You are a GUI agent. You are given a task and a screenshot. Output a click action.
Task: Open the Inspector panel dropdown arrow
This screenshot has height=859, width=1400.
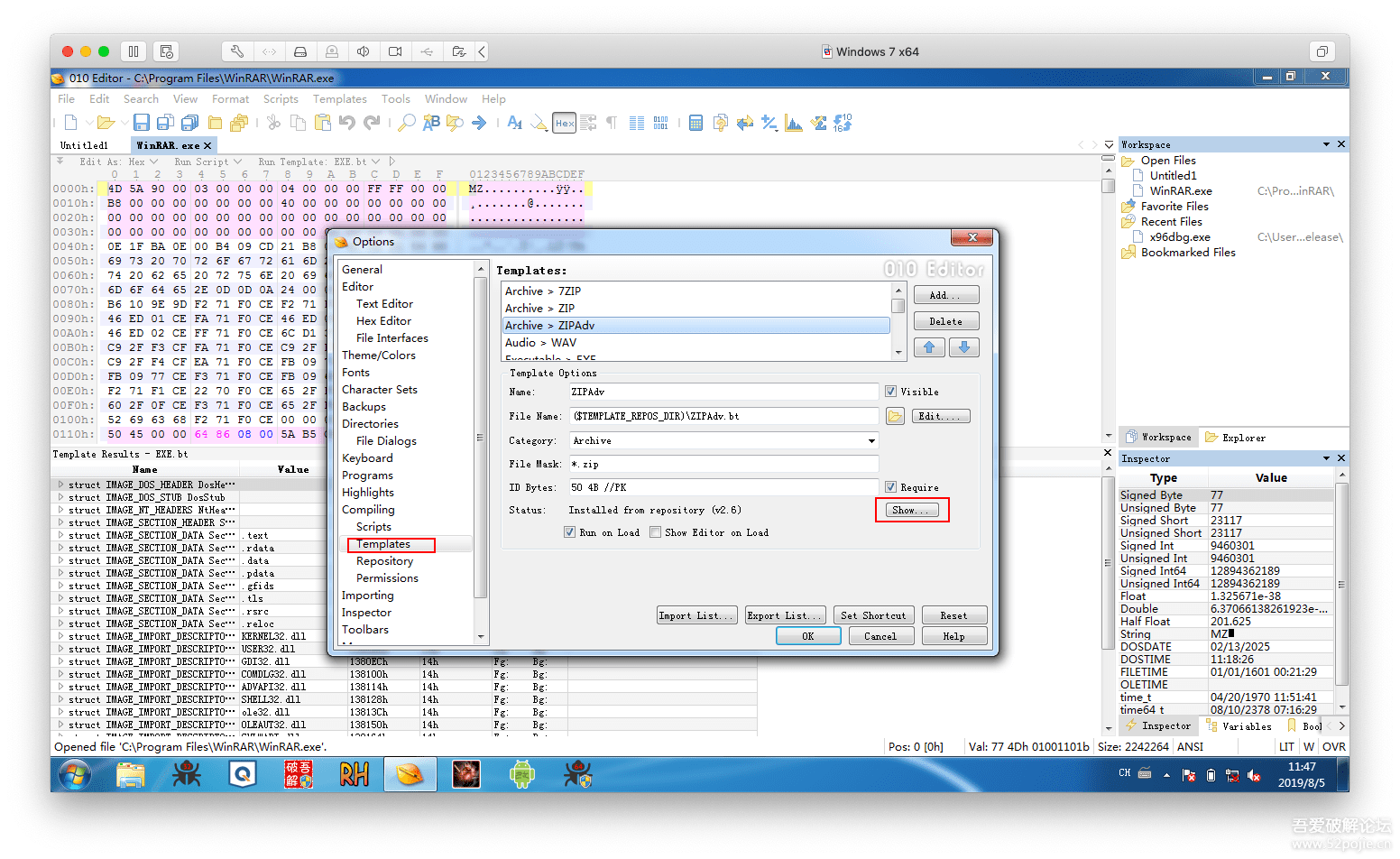point(1326,458)
